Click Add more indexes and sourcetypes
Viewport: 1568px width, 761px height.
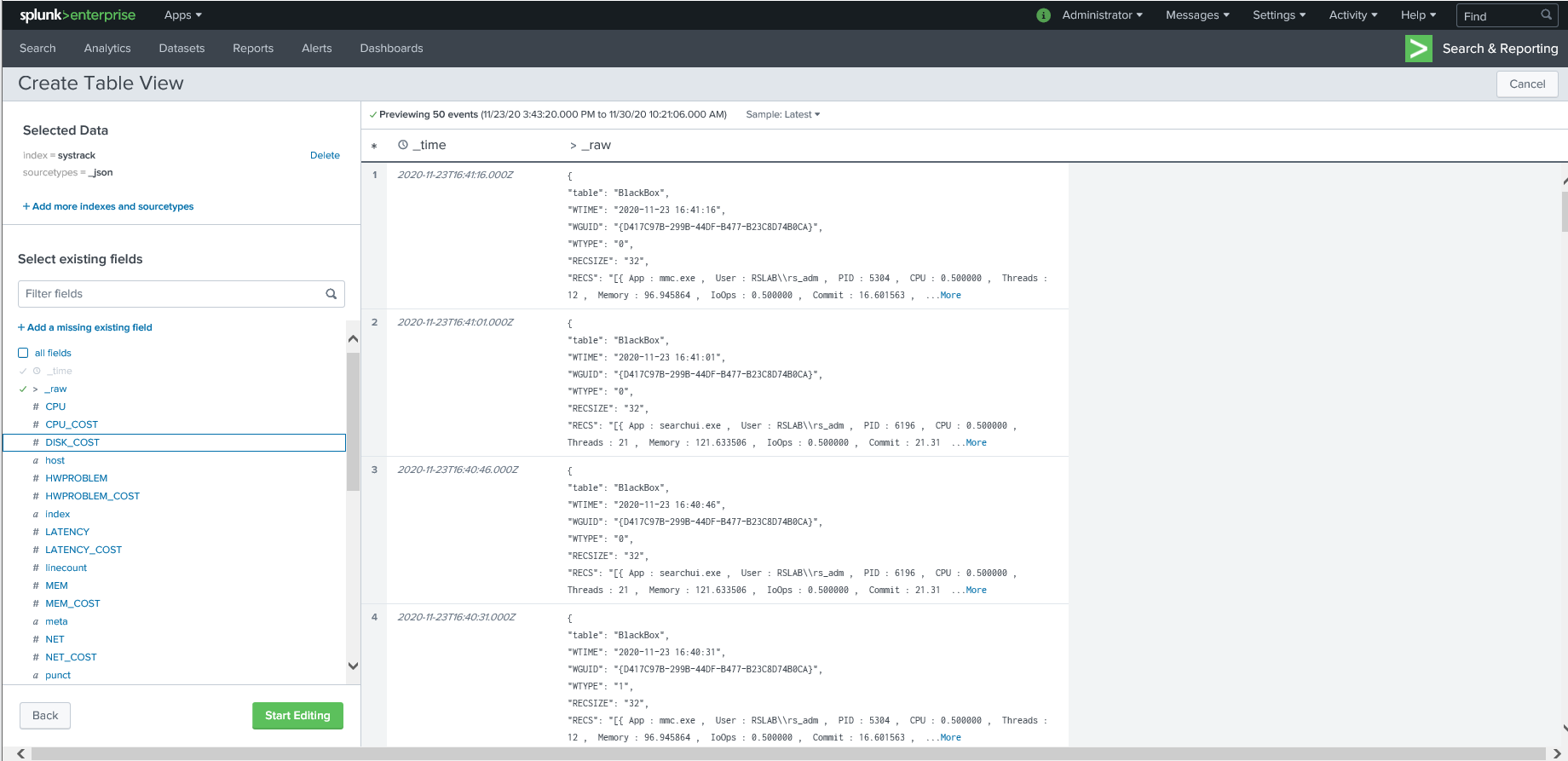(x=108, y=206)
